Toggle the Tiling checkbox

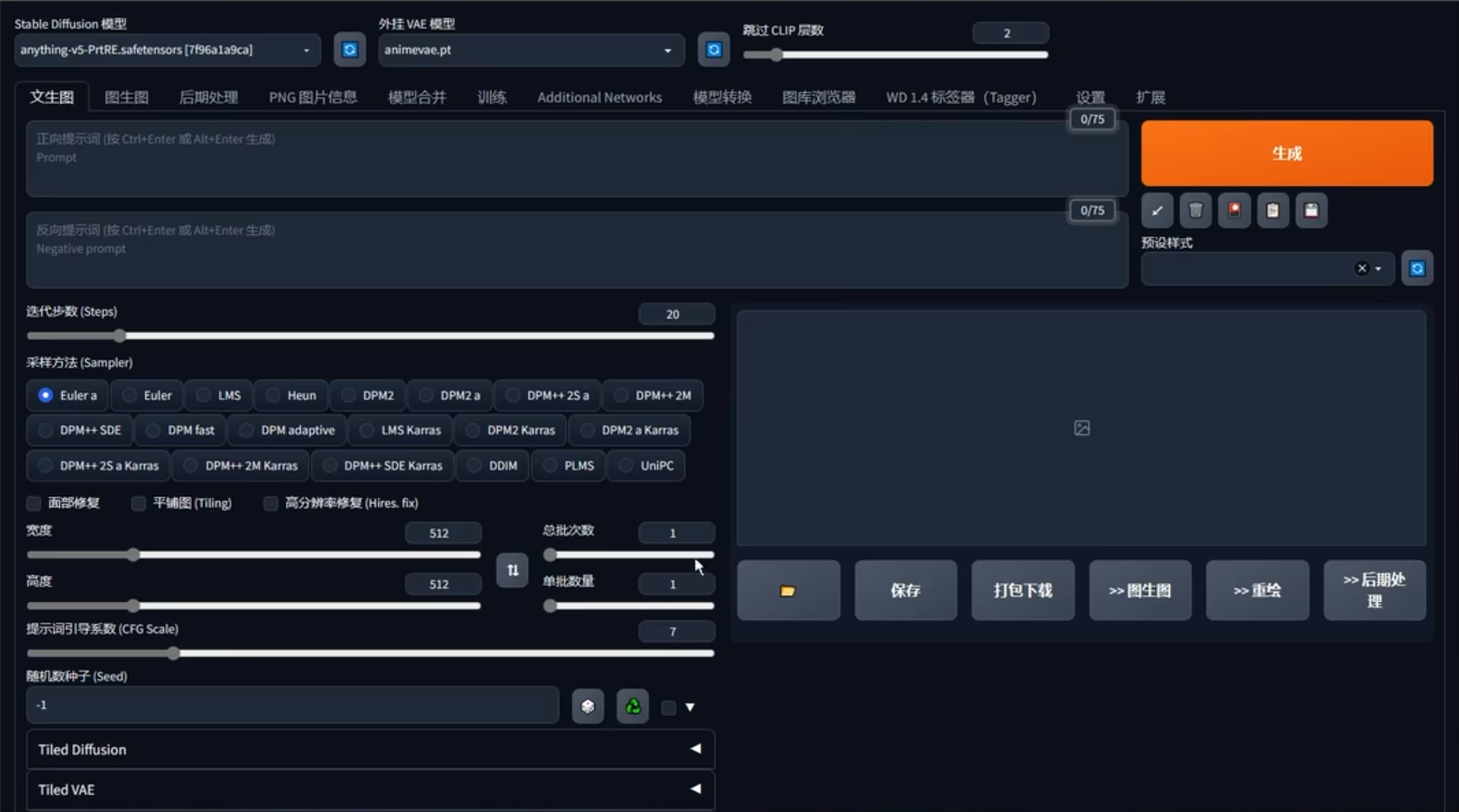pos(139,504)
